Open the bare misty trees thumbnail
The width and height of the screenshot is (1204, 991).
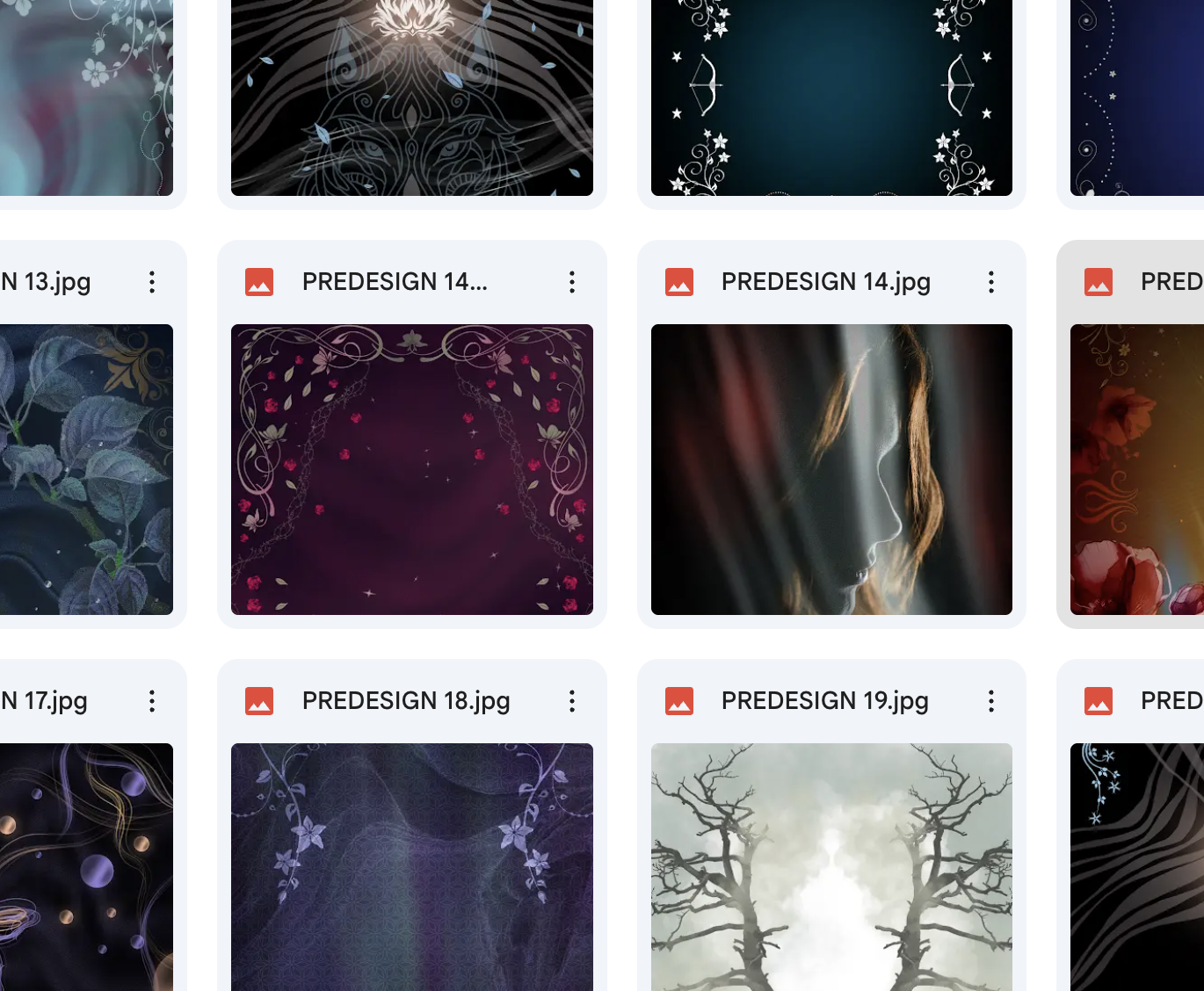831,867
